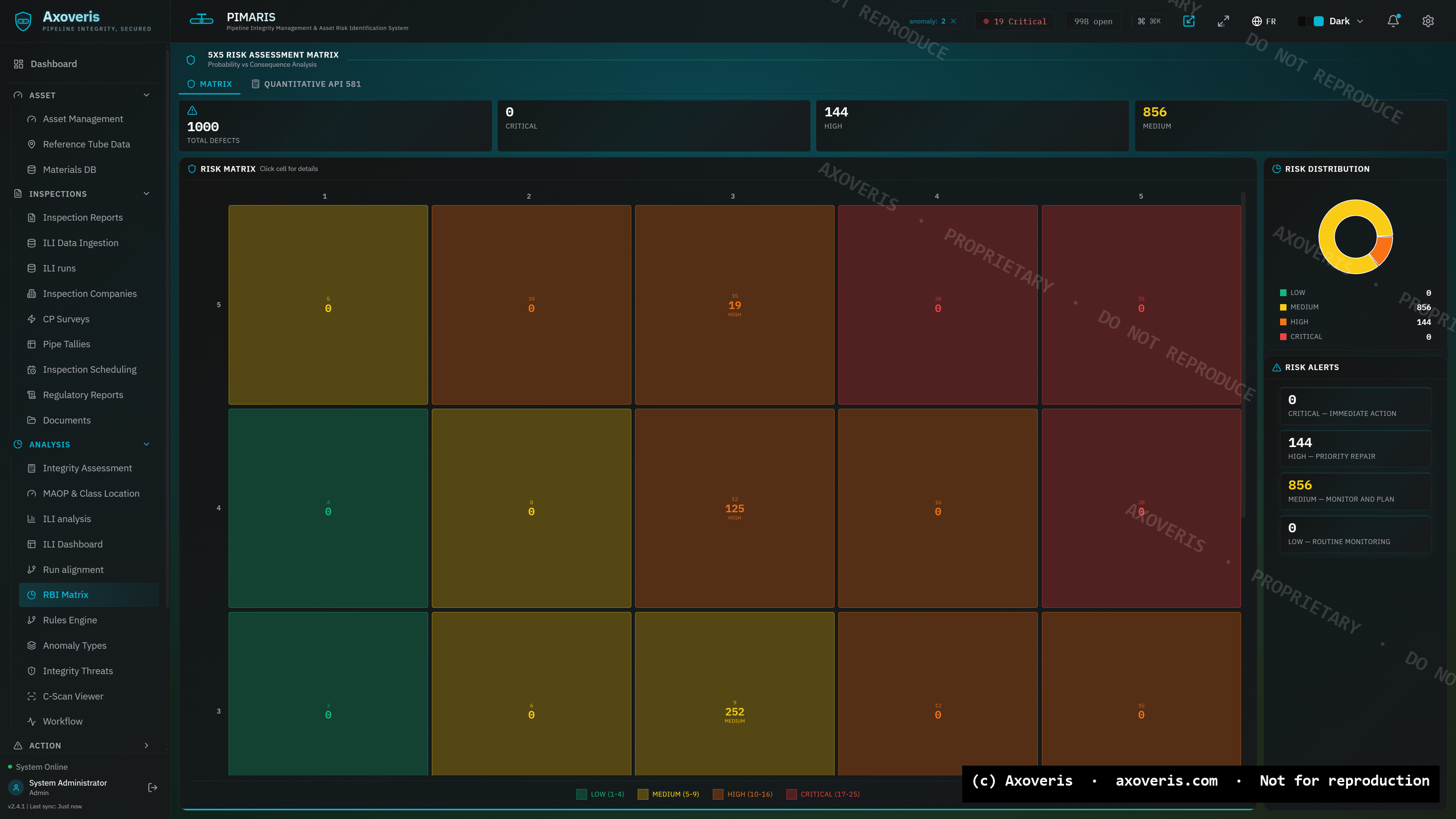The height and width of the screenshot is (819, 1456).
Task: Click the total defects warning triangle icon
Action: [x=192, y=110]
